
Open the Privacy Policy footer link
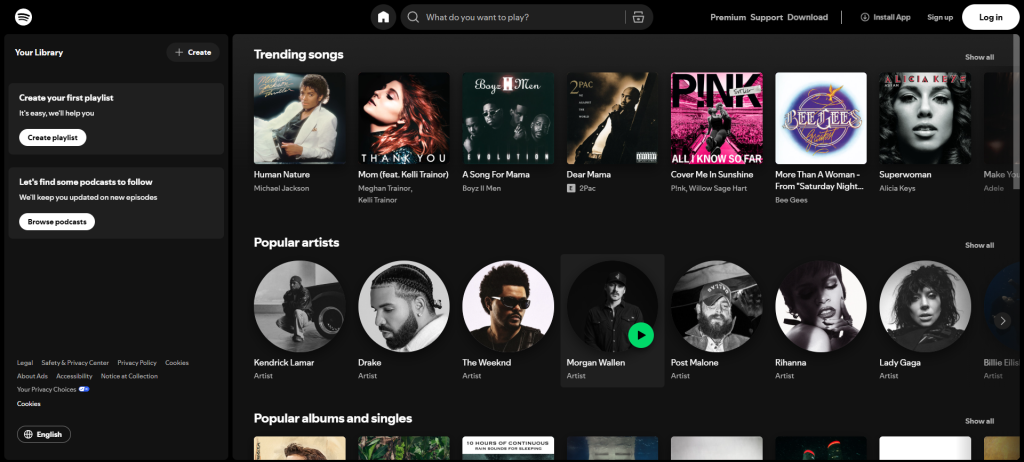(x=137, y=363)
